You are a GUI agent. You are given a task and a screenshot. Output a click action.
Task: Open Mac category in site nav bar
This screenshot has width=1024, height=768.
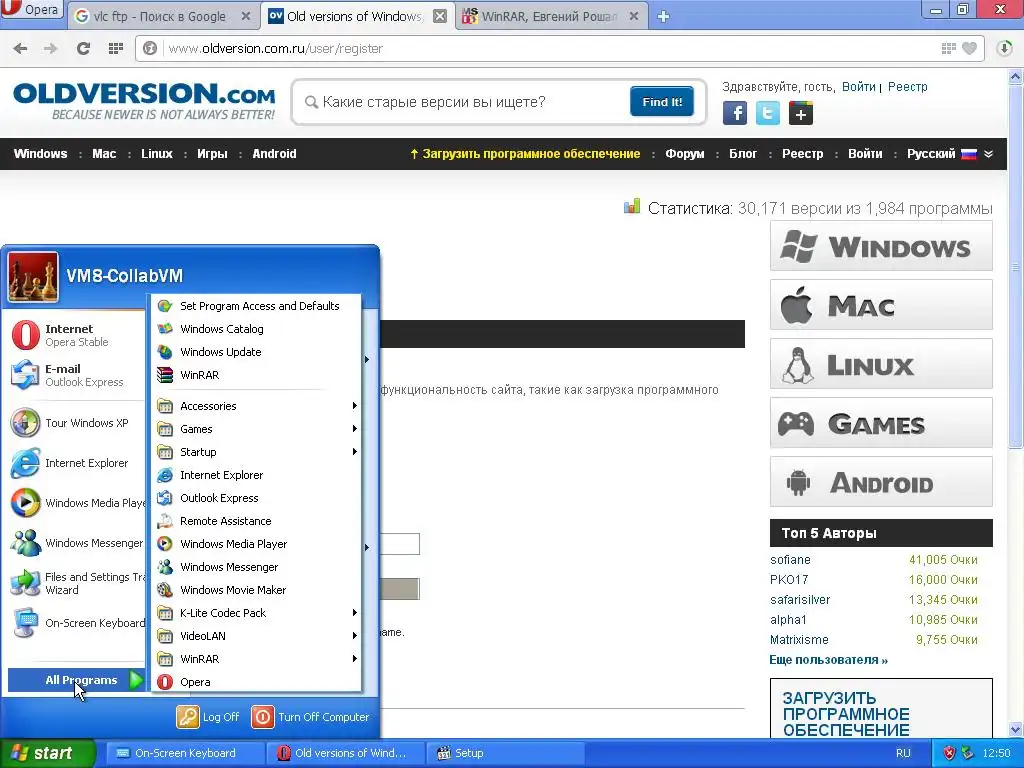pos(104,154)
